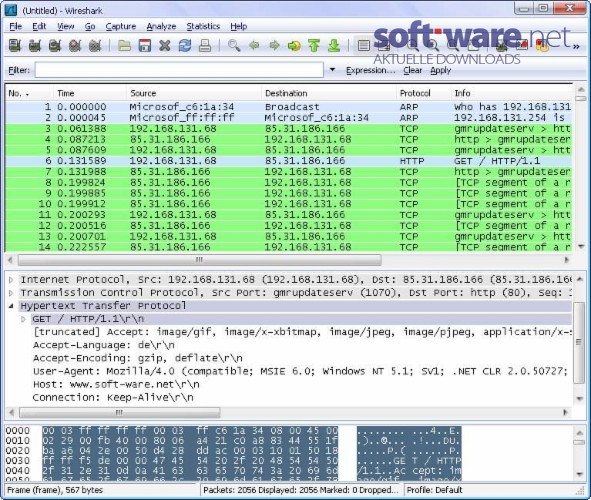Click packet details pane scroll down arrow
The width and height of the screenshot is (591, 500).
pos(580,399)
